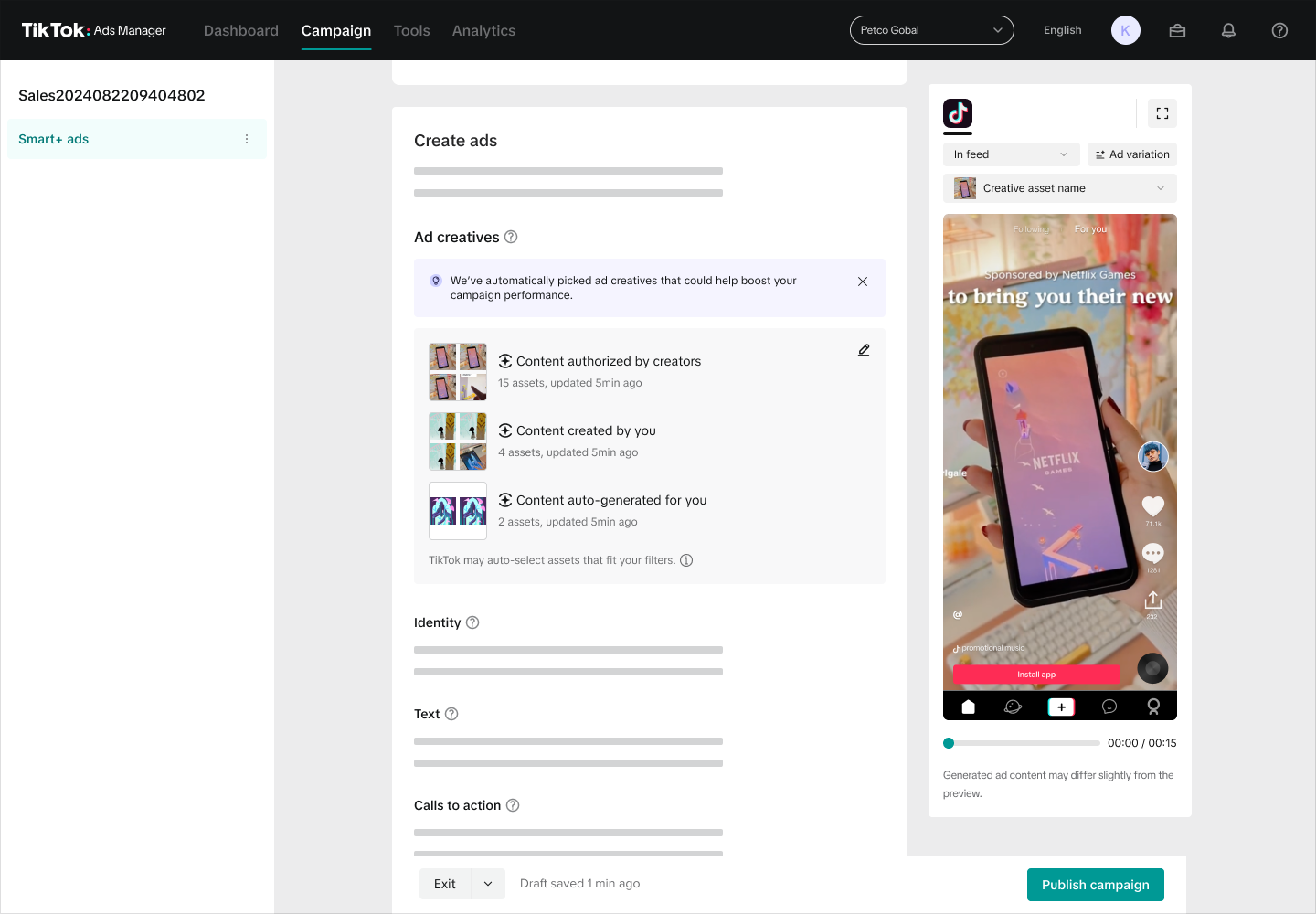Expand the ad preview to fullscreen
This screenshot has width=1316, height=914.
click(x=1162, y=113)
